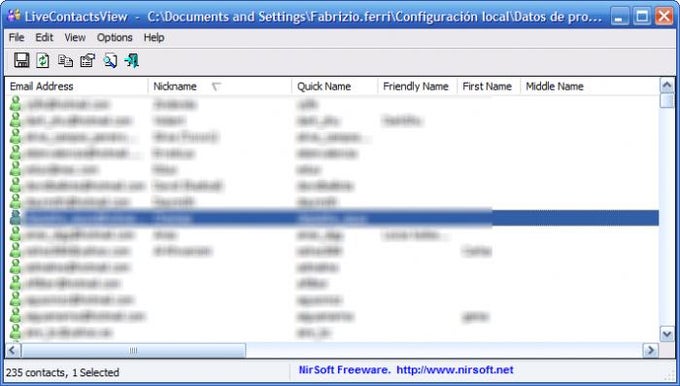The height and width of the screenshot is (386, 680).
Task: Open the Options menu
Action: [114, 38]
